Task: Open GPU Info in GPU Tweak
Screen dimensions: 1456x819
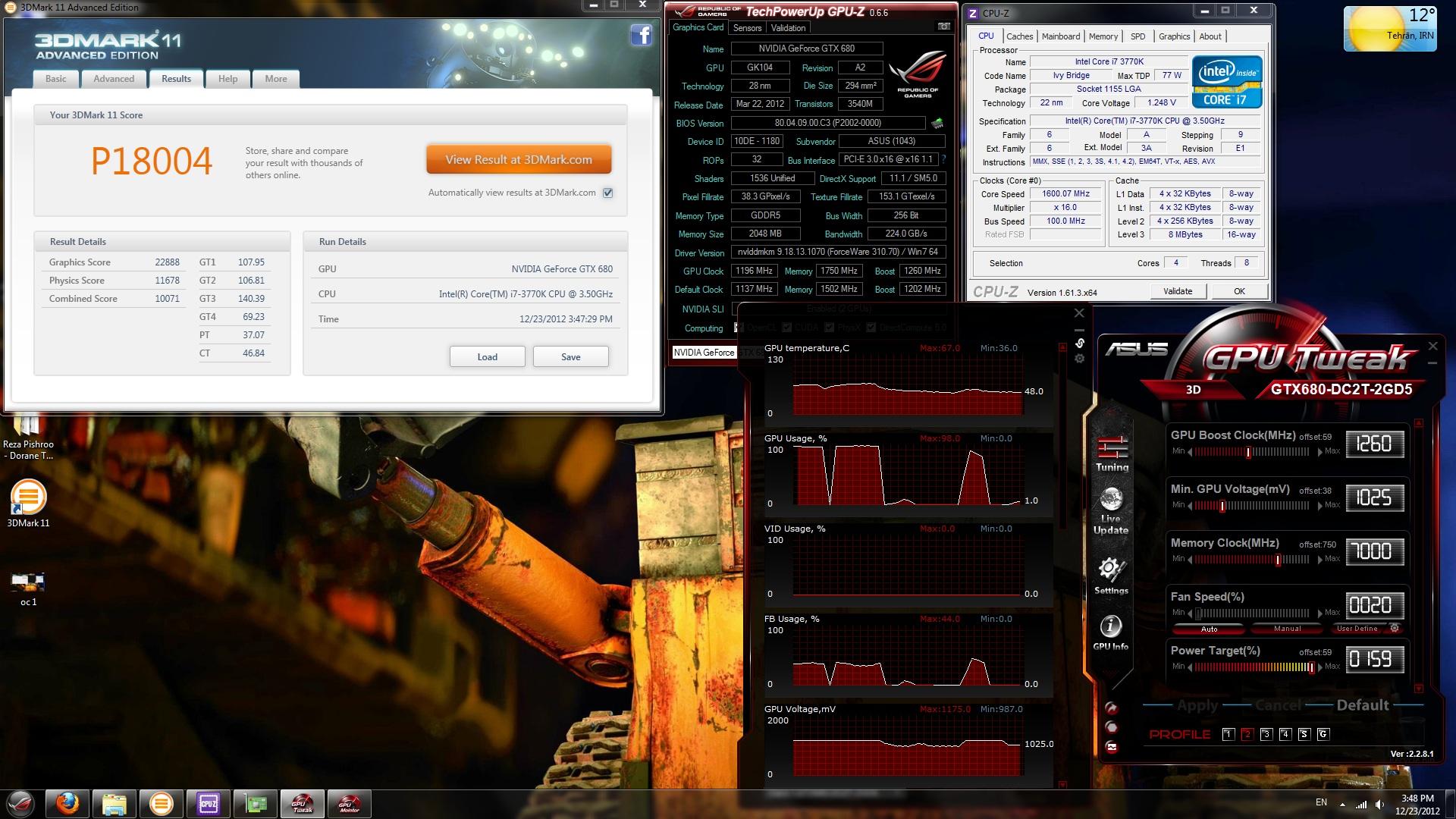Action: point(1111,632)
